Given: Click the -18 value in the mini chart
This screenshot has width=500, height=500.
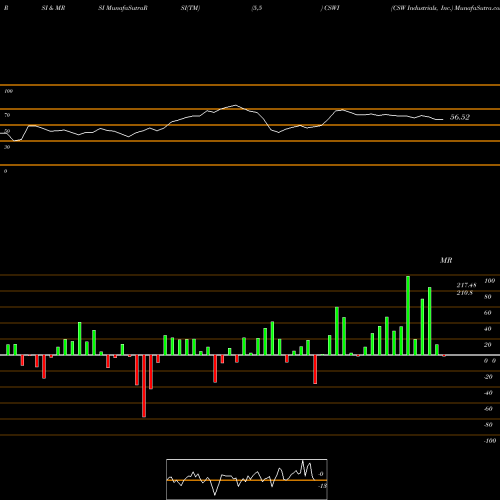Looking at the screenshot, I should pos(322,486).
